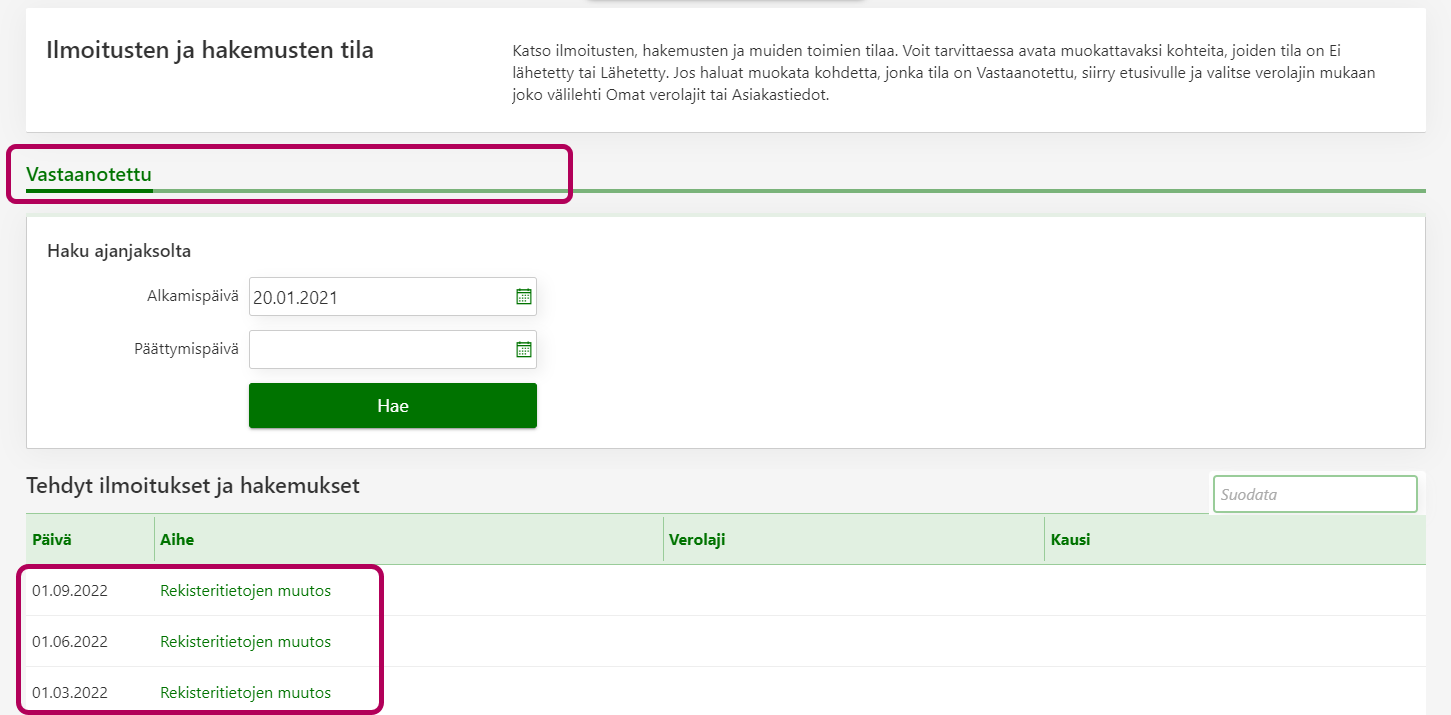Image resolution: width=1451 pixels, height=715 pixels.
Task: Click the Tehdyt ilmoitukset ja hakemukset heading
Action: coord(193,486)
